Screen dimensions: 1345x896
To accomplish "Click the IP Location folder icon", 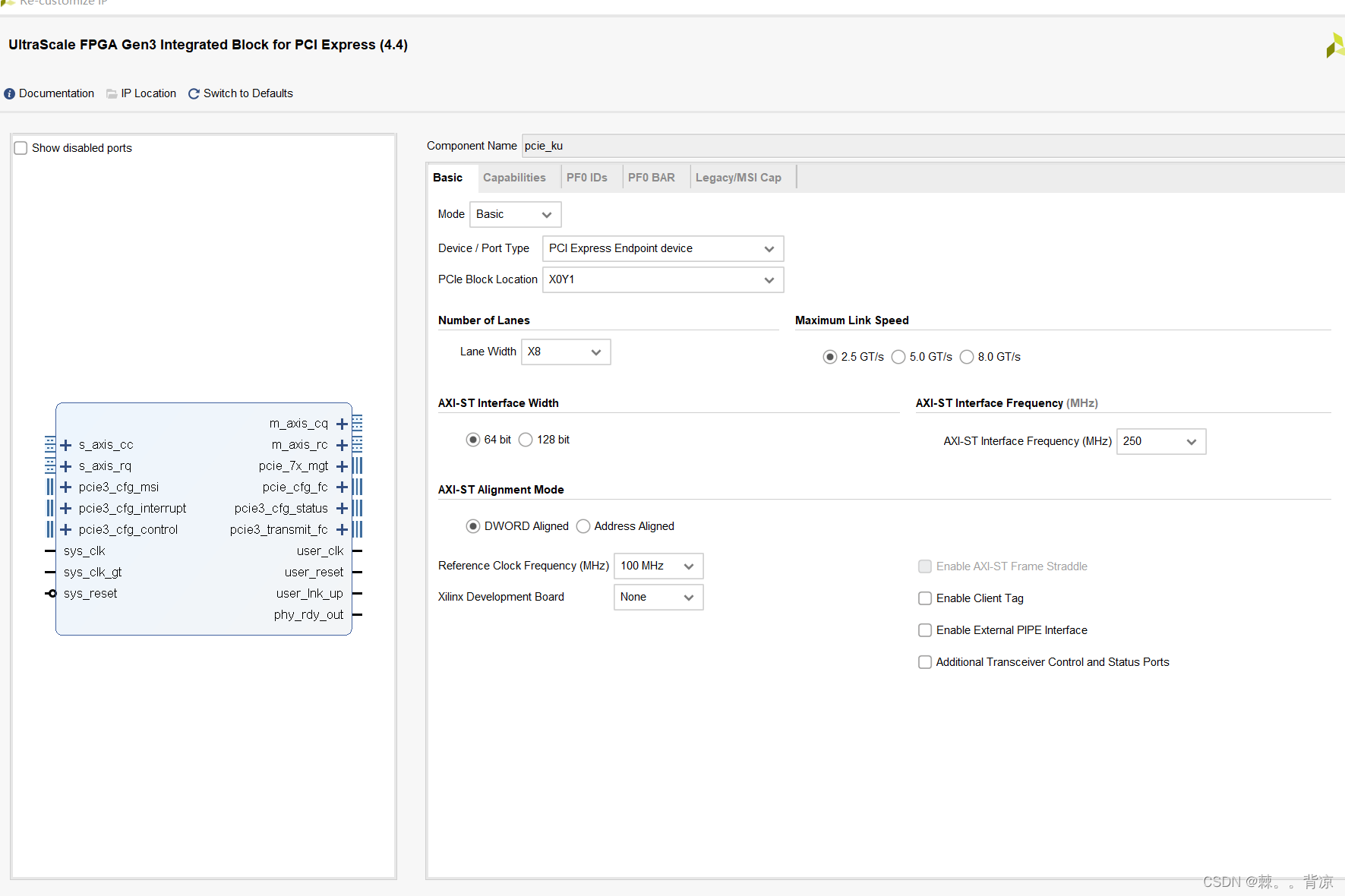I will pos(112,93).
